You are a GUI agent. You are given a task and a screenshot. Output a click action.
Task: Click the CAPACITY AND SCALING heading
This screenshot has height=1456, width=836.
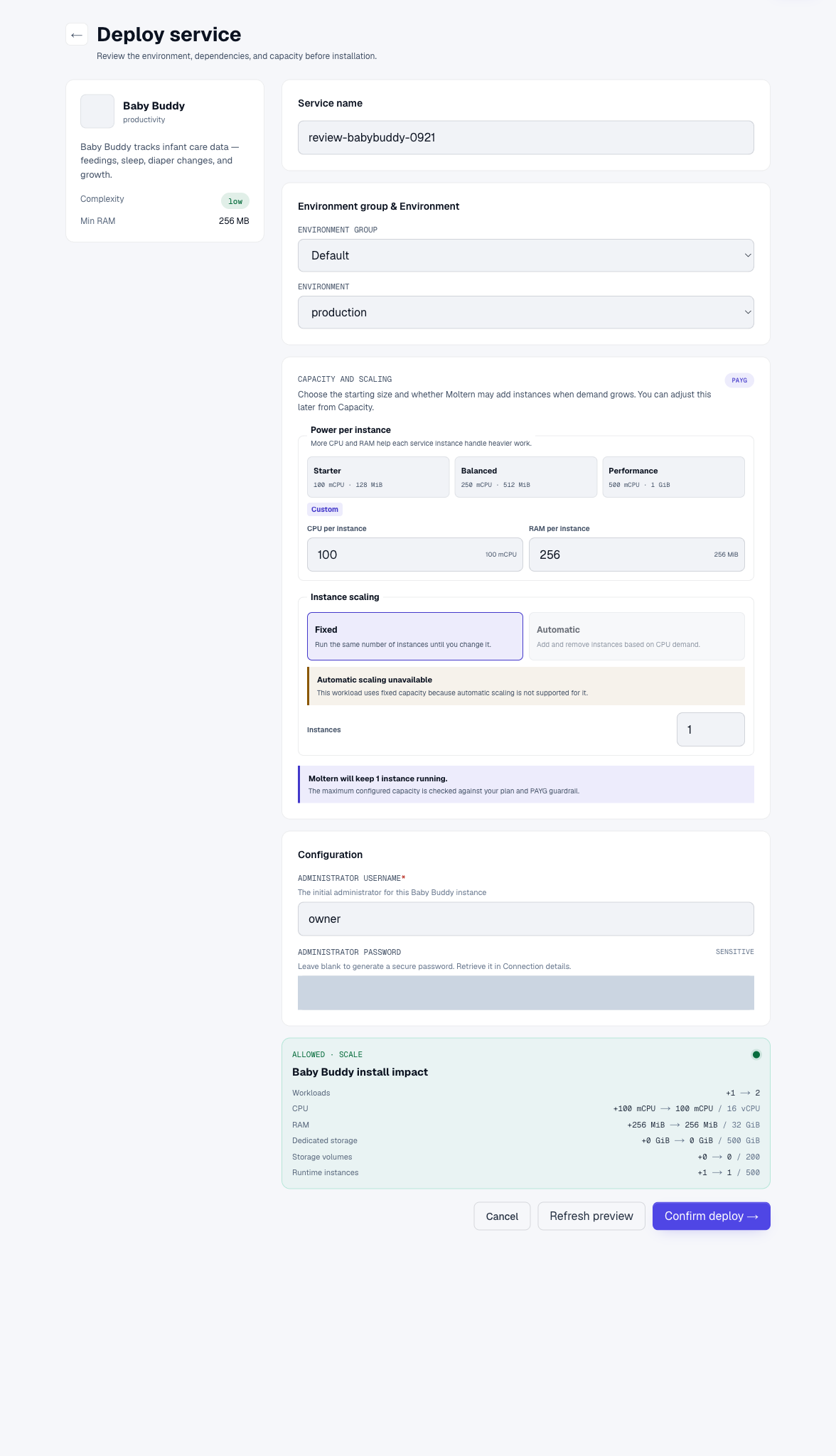(x=345, y=379)
